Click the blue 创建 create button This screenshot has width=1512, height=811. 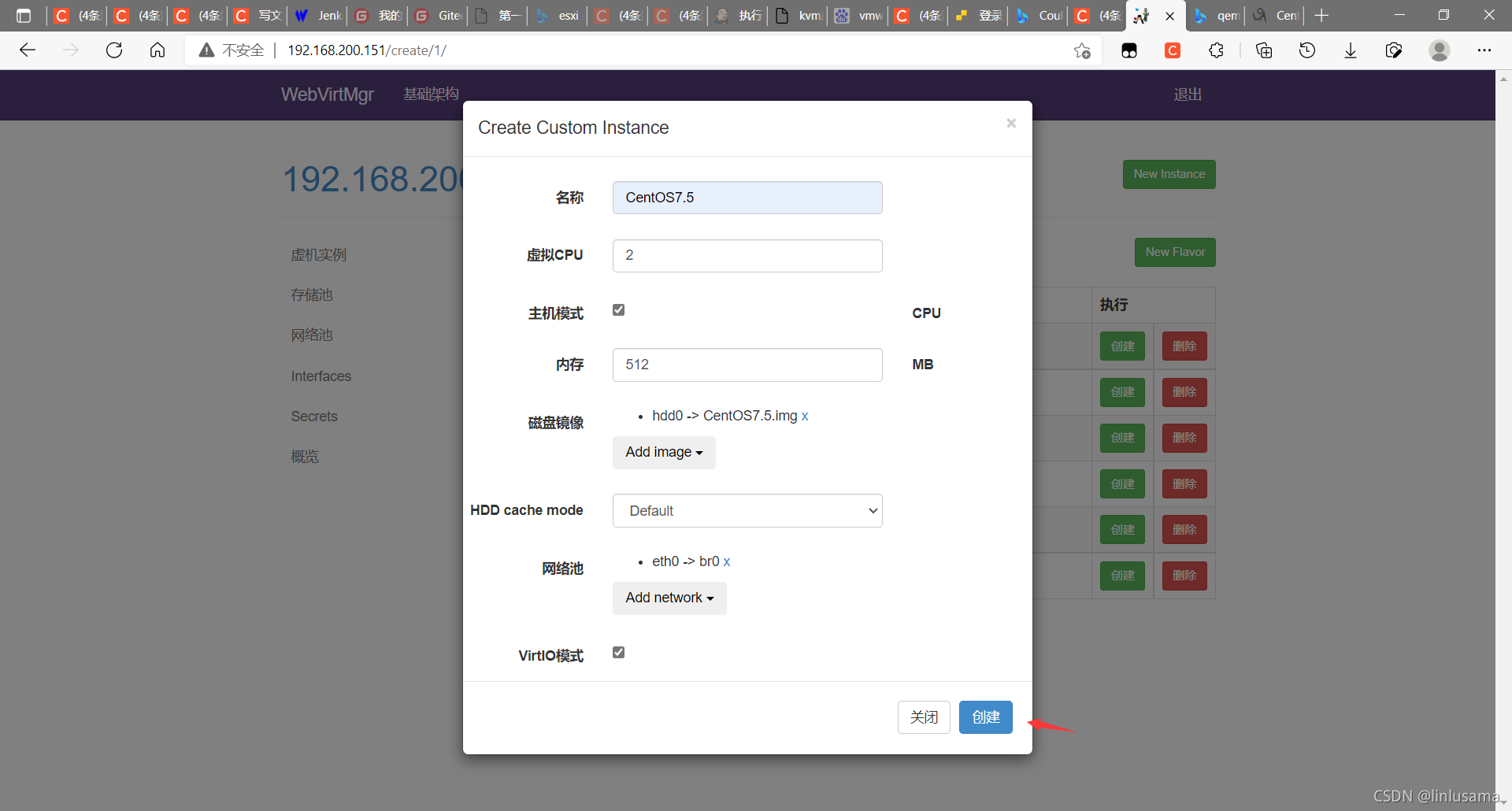coord(986,717)
